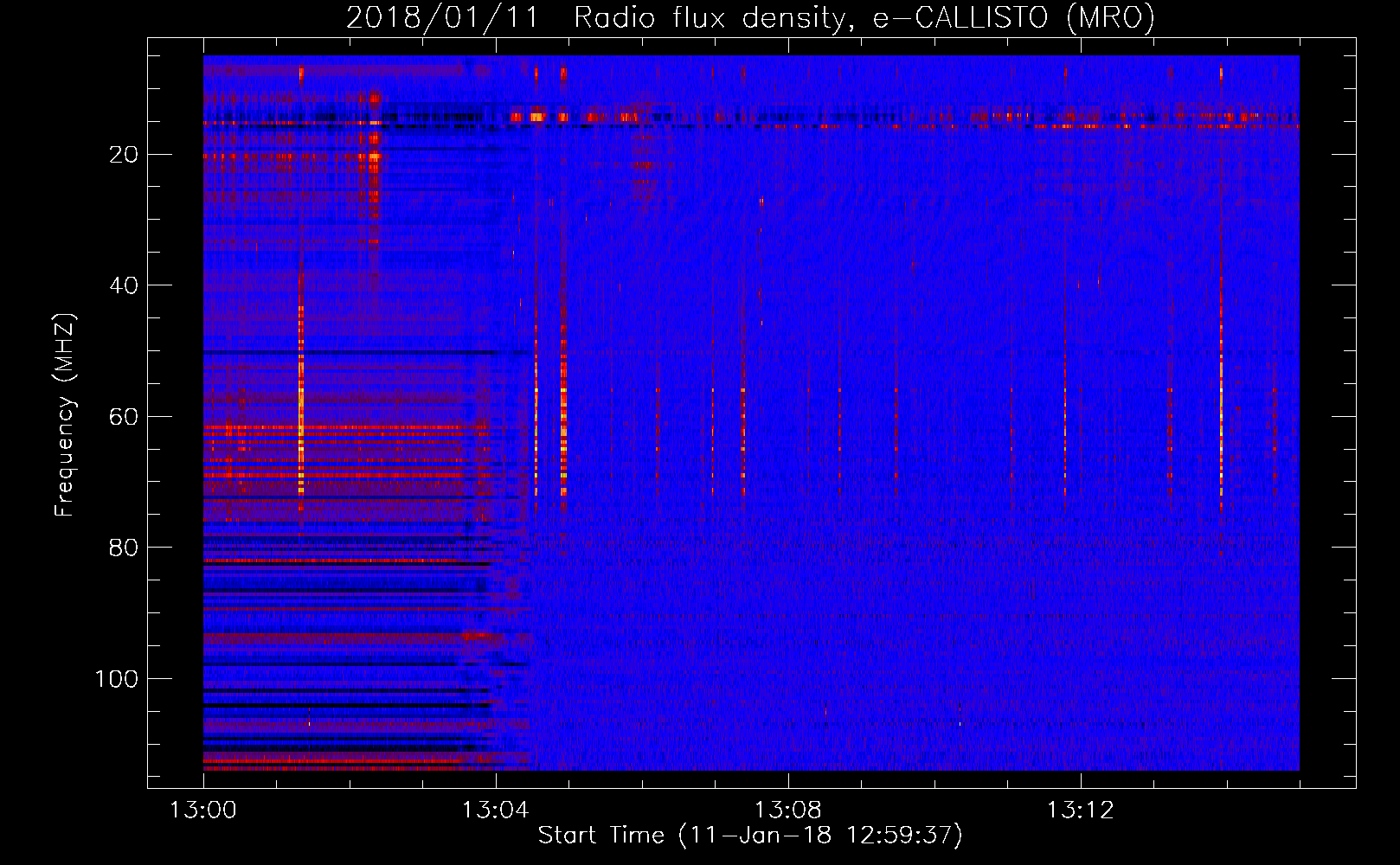The width and height of the screenshot is (1400, 865).
Task: Click the '13:08' time axis label
Action: point(788,811)
